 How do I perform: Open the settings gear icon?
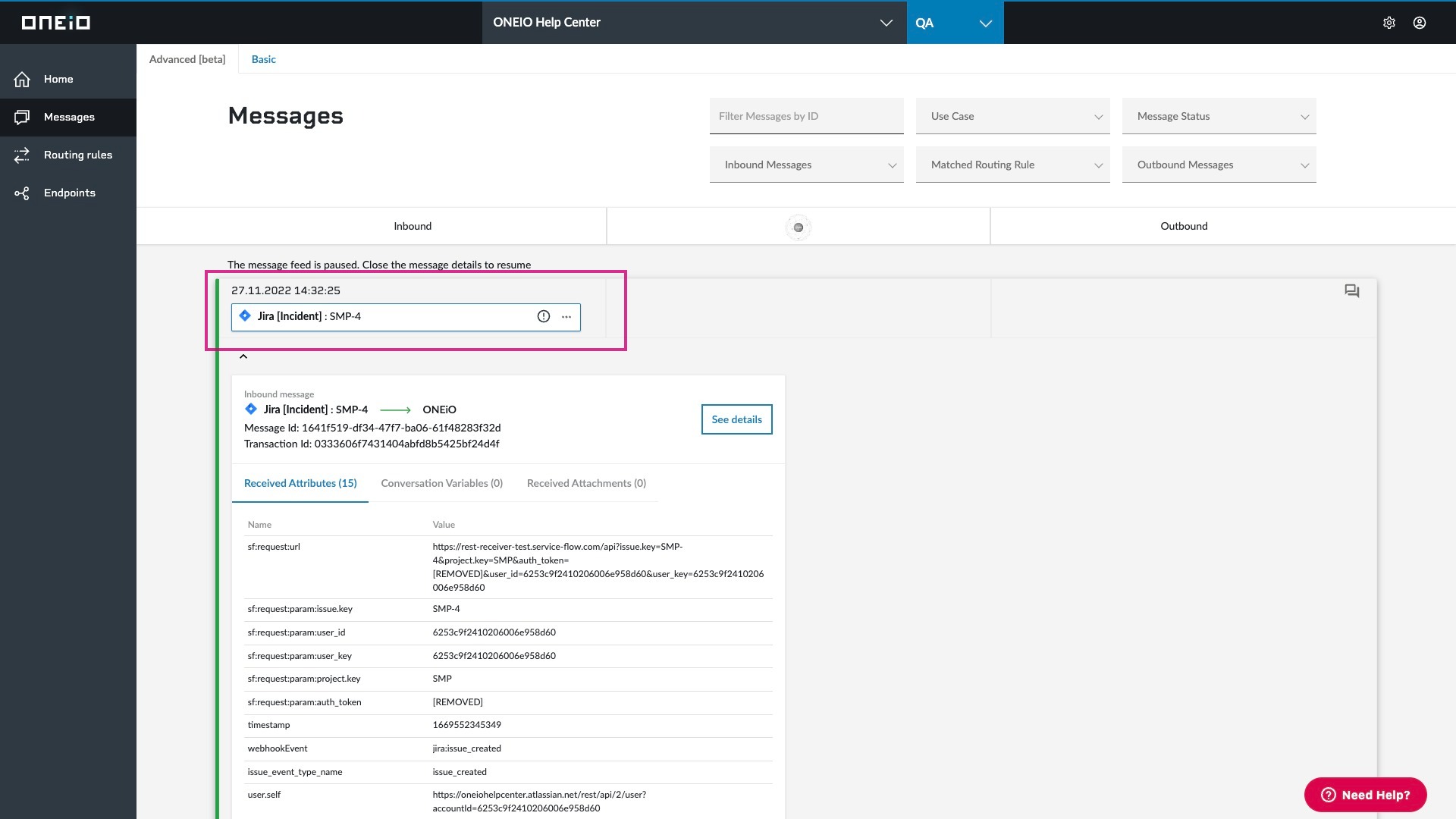point(1389,23)
